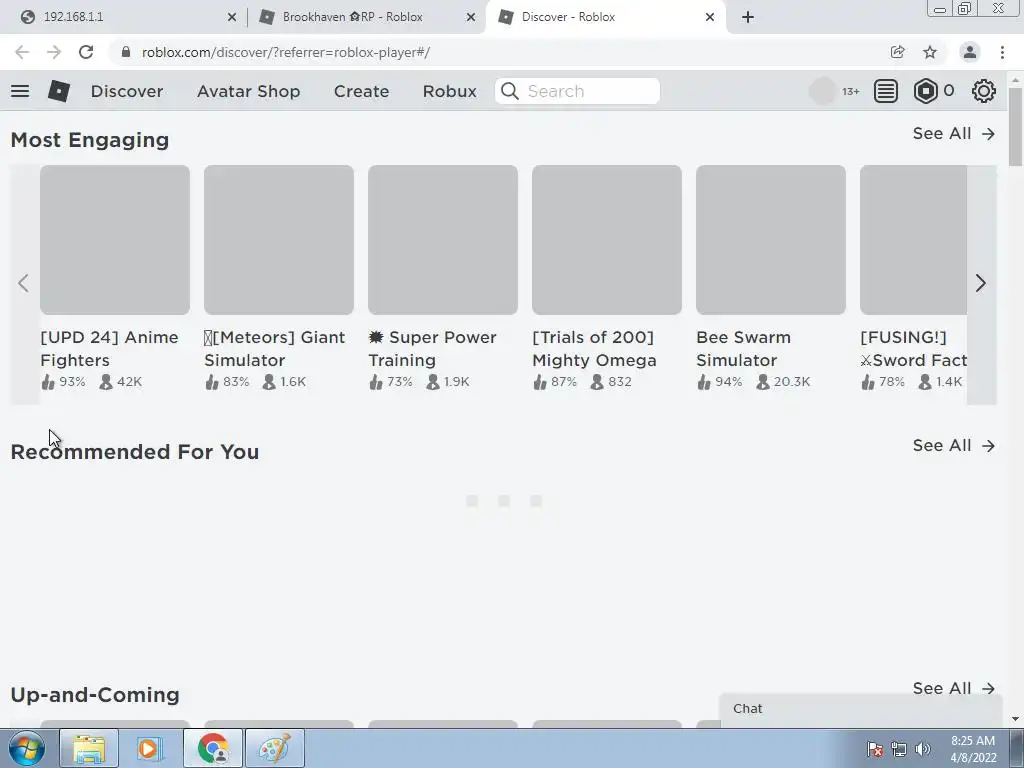Screen dimensions: 1024x768
Task: Click the Anime Fighters thumbnail
Action: coord(115,240)
